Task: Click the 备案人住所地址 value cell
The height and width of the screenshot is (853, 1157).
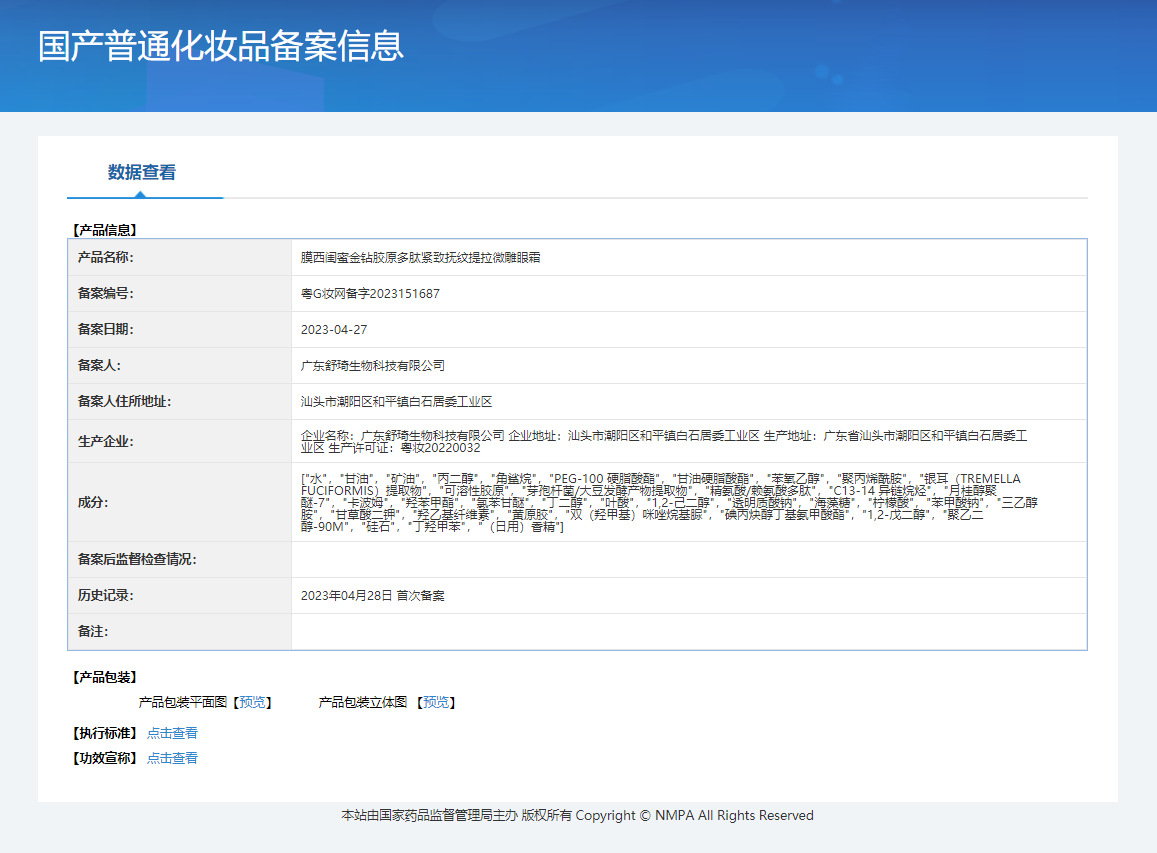Action: click(x=396, y=402)
